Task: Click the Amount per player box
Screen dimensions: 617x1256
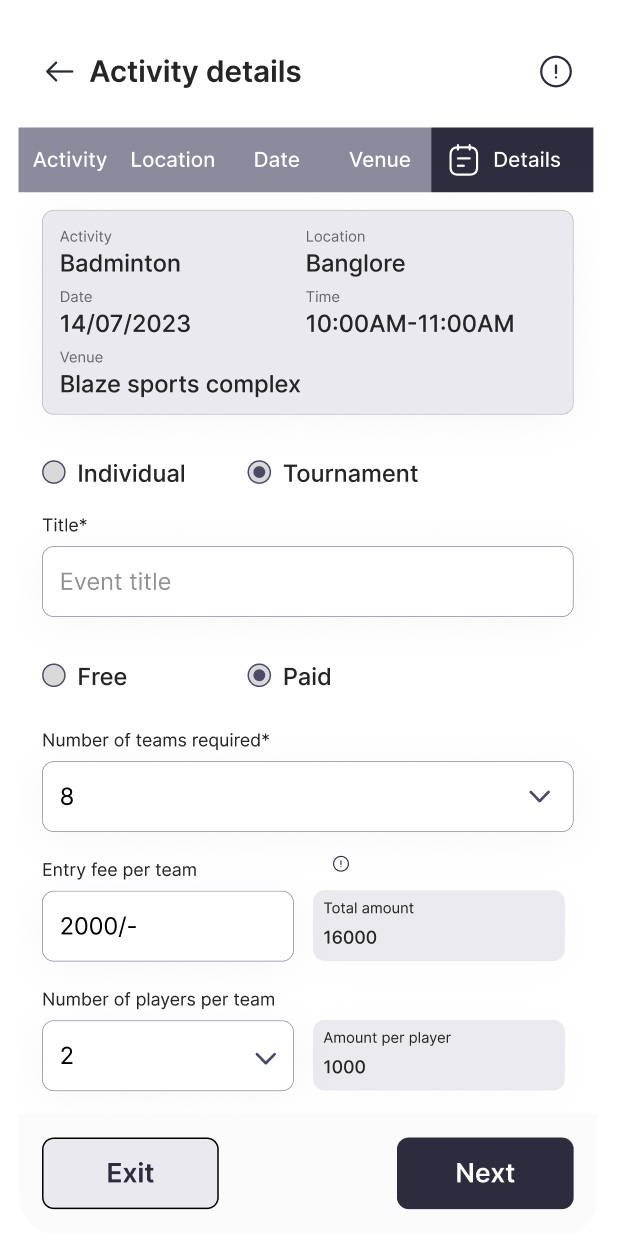Action: [x=438, y=1055]
